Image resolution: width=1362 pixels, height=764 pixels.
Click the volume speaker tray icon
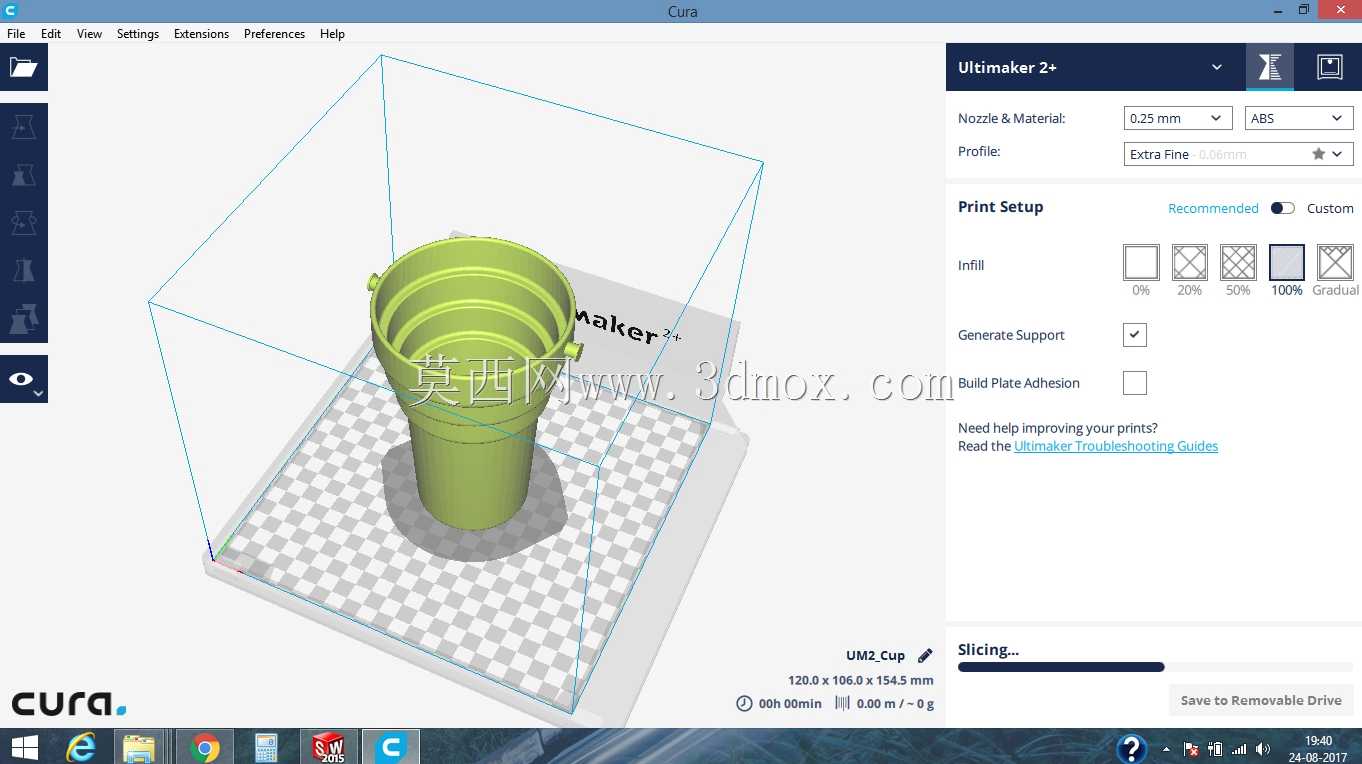pyautogui.click(x=1263, y=749)
